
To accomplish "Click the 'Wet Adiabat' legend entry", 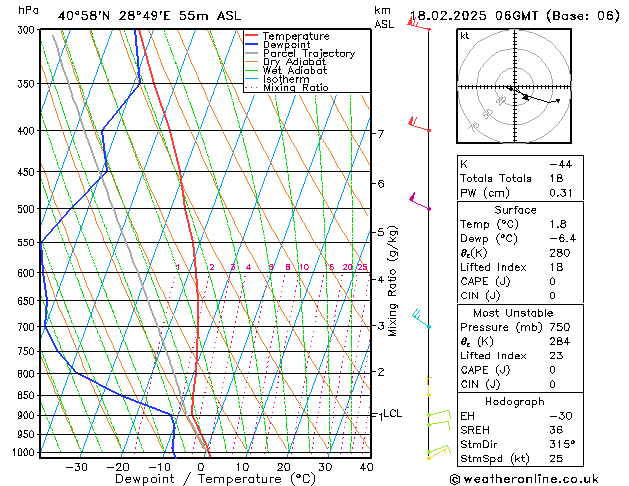I will (295, 70).
